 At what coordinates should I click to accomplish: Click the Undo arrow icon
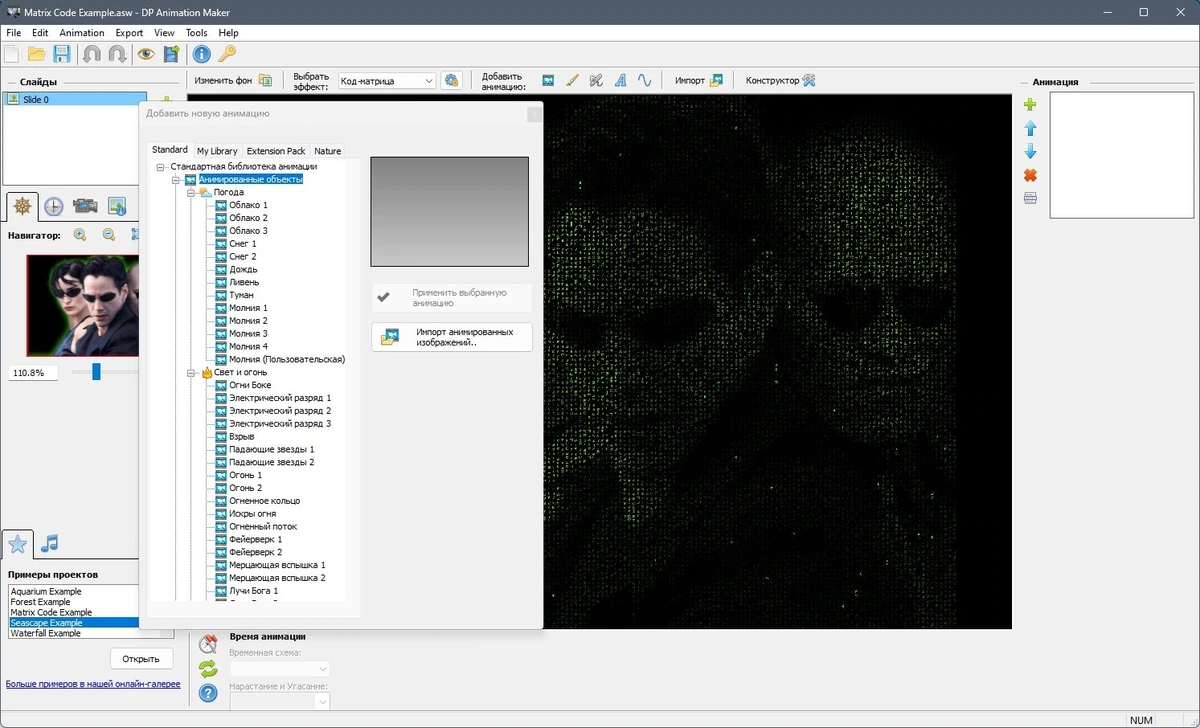tap(92, 54)
